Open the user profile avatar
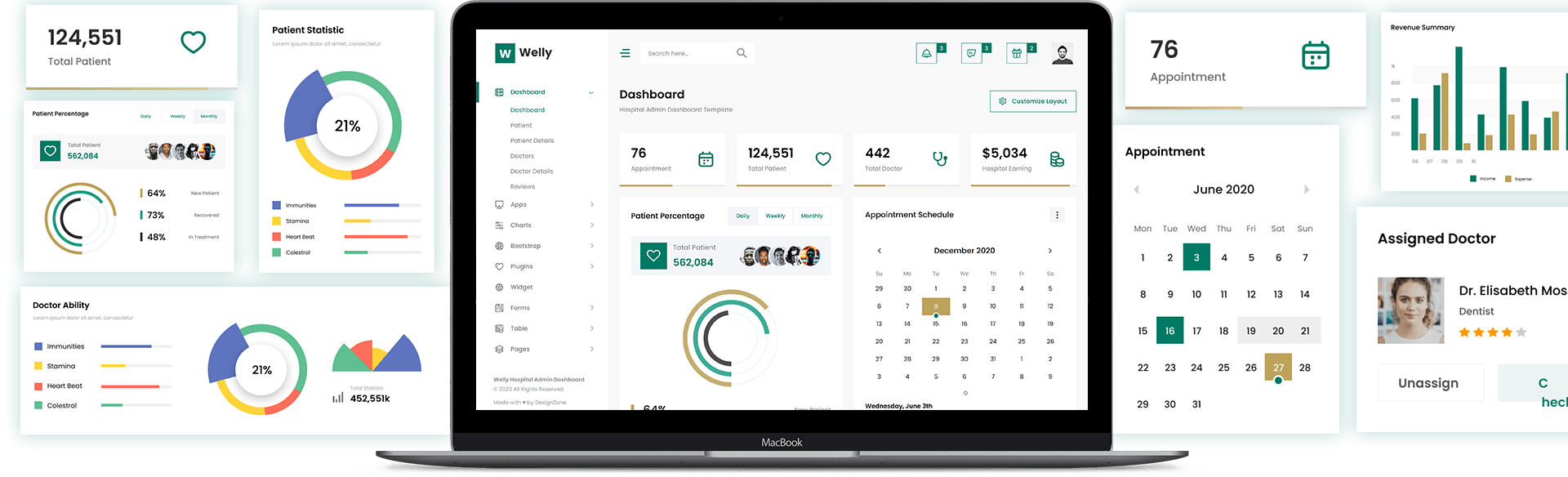The height and width of the screenshot is (477, 1568). coord(1062,54)
